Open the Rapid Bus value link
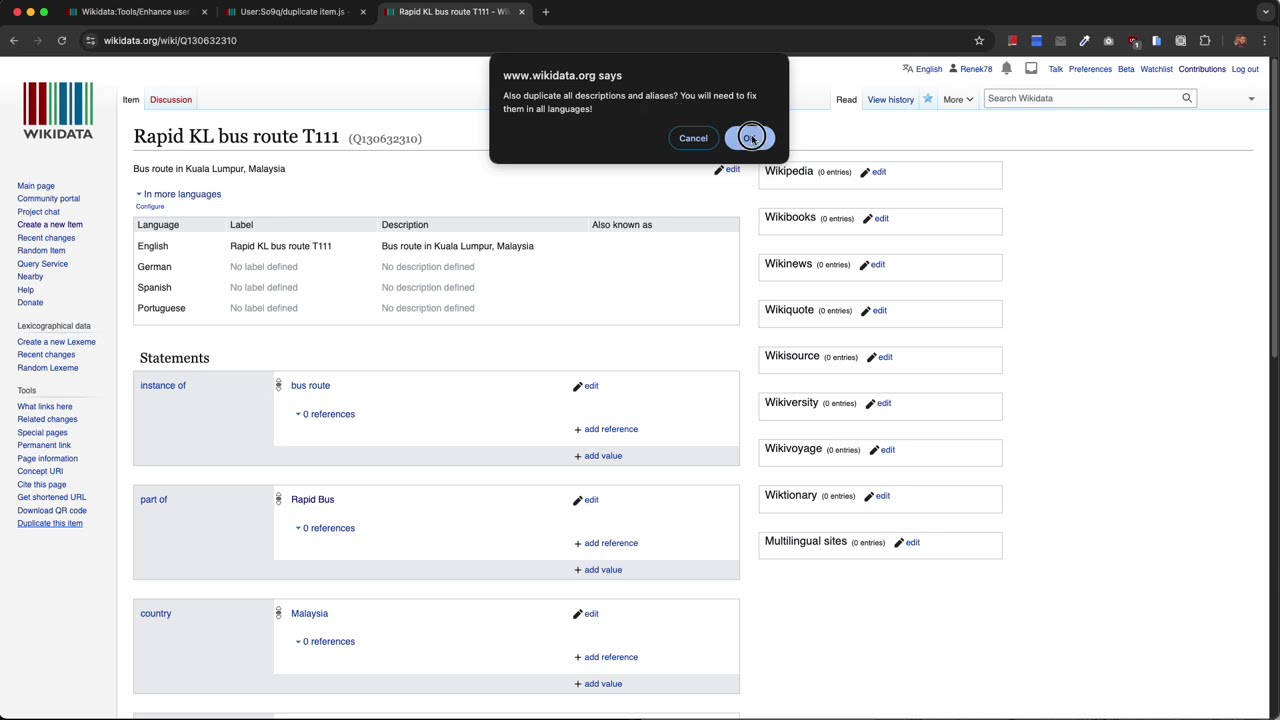 pyautogui.click(x=313, y=499)
